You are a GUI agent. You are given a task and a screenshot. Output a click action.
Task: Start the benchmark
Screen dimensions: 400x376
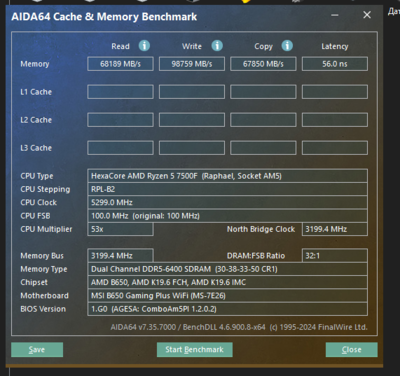pos(195,350)
